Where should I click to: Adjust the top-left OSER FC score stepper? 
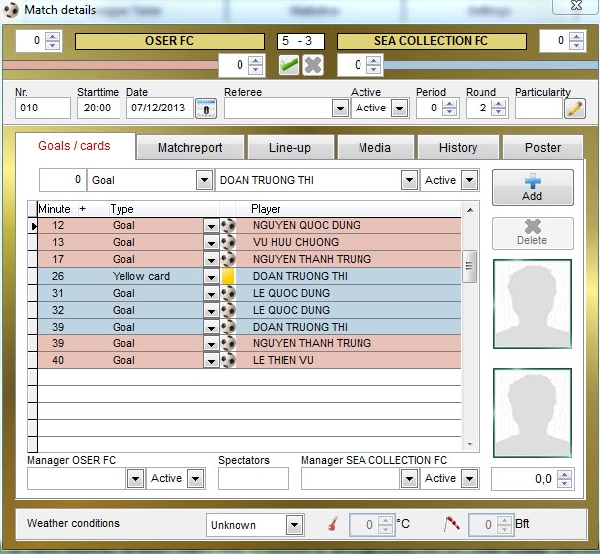point(52,41)
